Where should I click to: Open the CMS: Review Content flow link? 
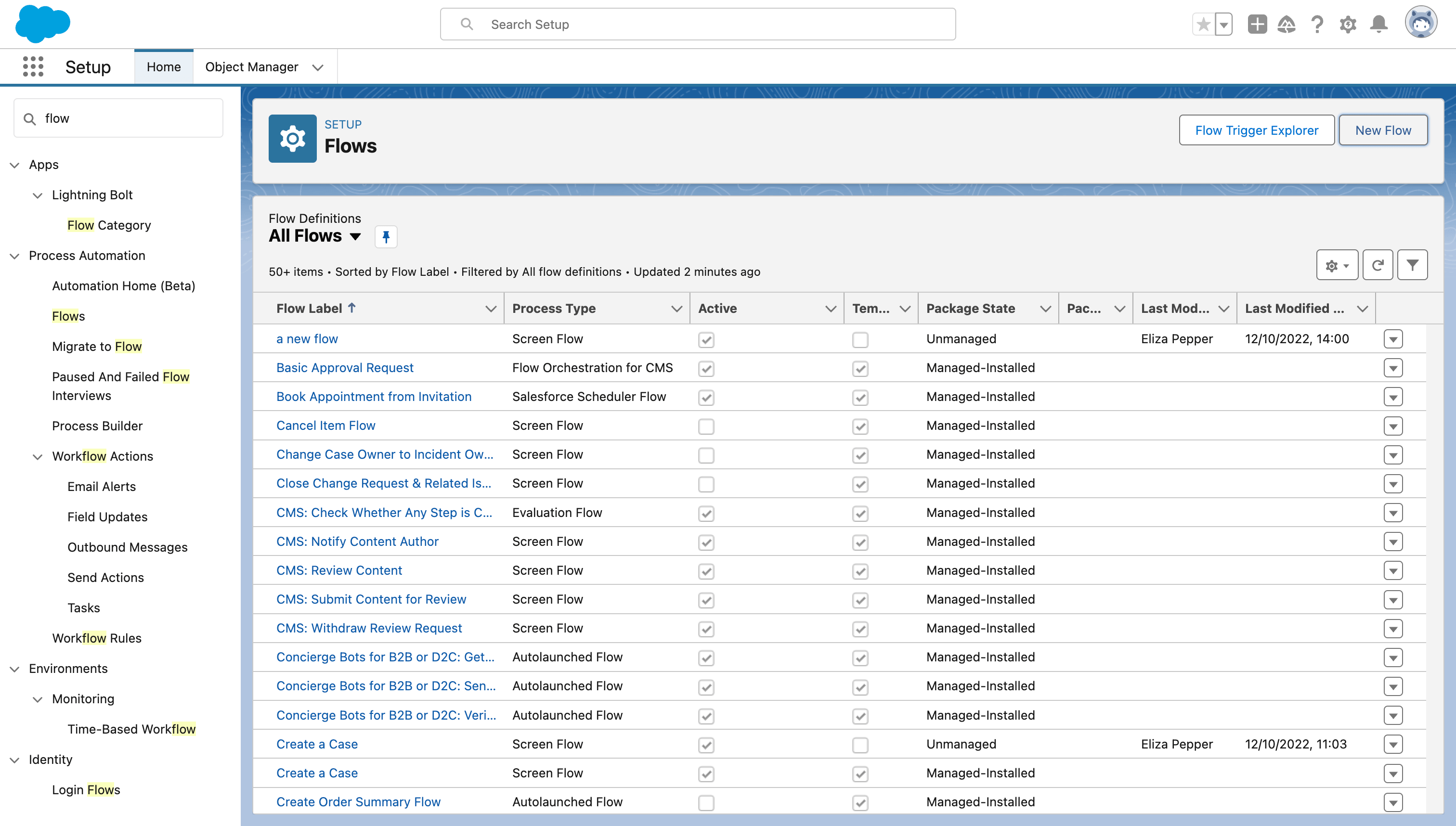coord(339,570)
